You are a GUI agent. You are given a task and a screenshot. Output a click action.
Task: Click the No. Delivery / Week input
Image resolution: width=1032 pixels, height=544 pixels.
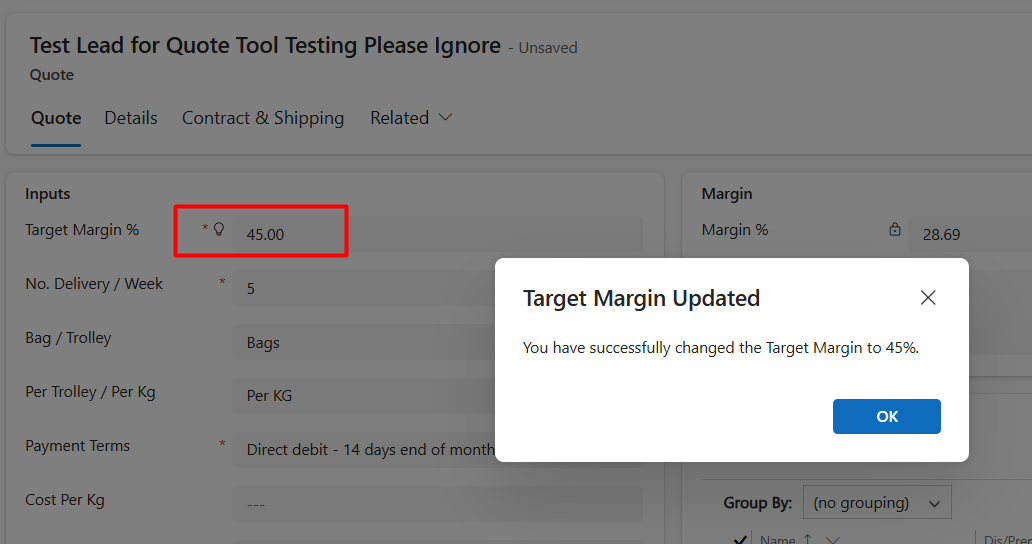click(364, 288)
